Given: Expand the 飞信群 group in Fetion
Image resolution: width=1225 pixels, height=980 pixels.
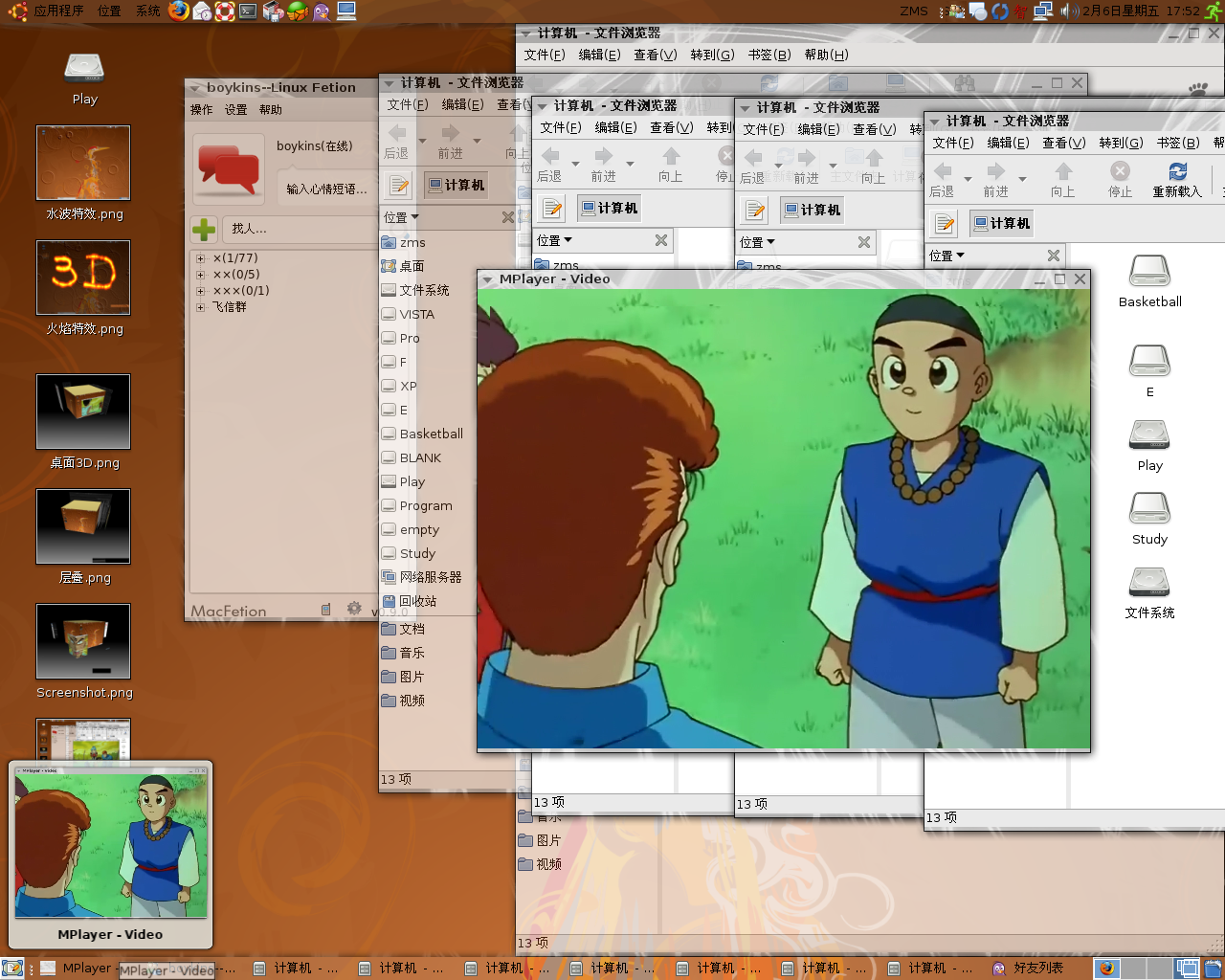Looking at the screenshot, I should [x=200, y=307].
